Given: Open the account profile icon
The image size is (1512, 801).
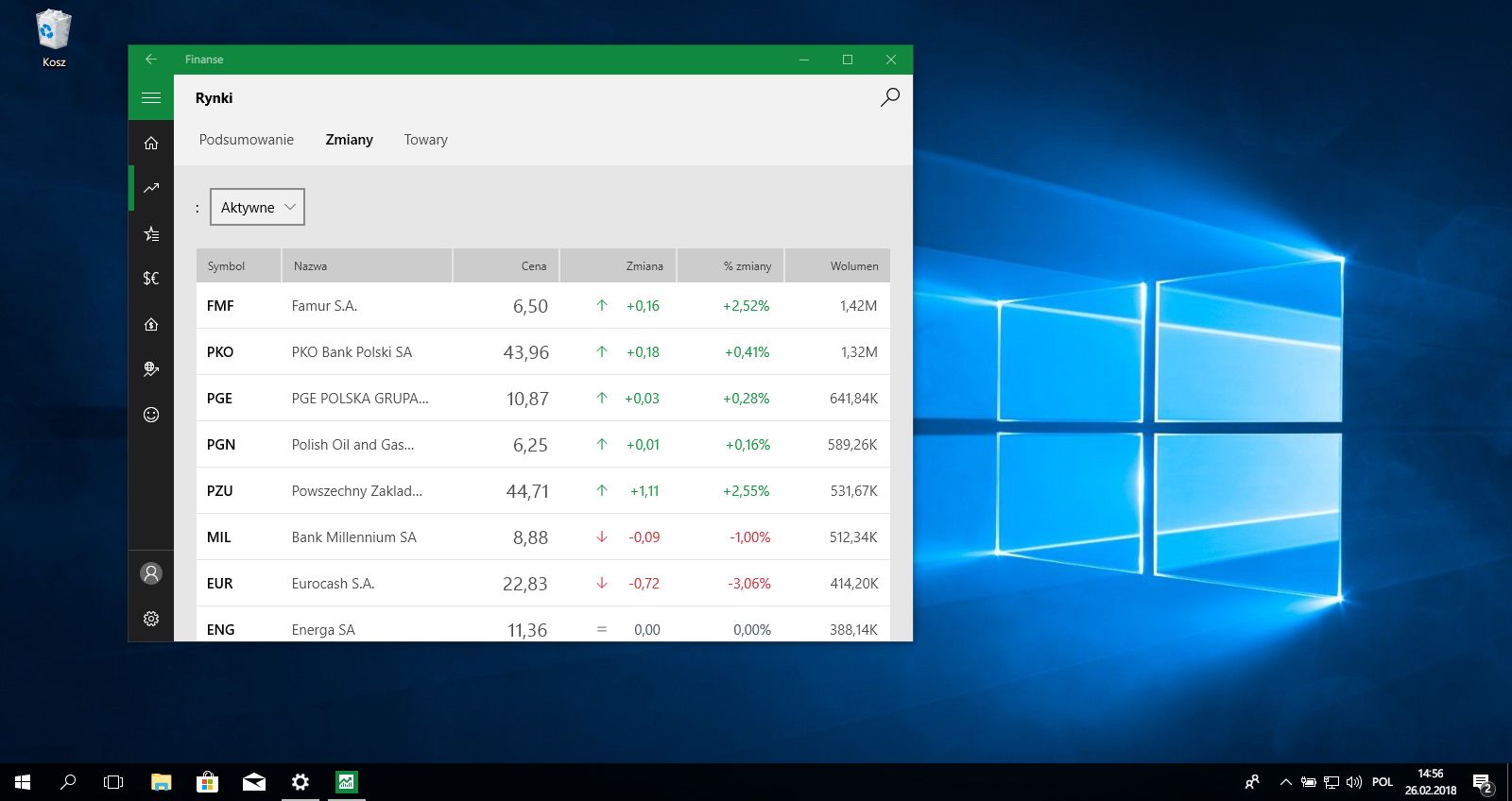Looking at the screenshot, I should click(x=151, y=573).
